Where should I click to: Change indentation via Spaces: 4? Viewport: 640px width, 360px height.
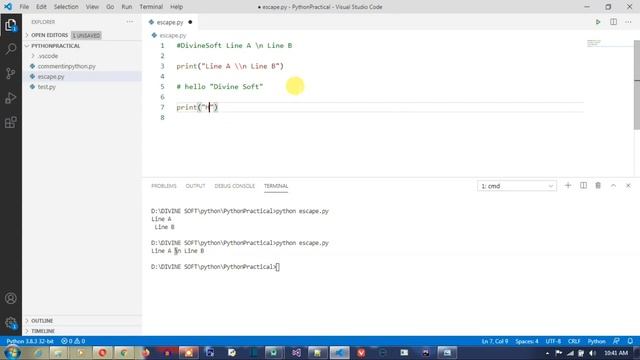[527, 341]
